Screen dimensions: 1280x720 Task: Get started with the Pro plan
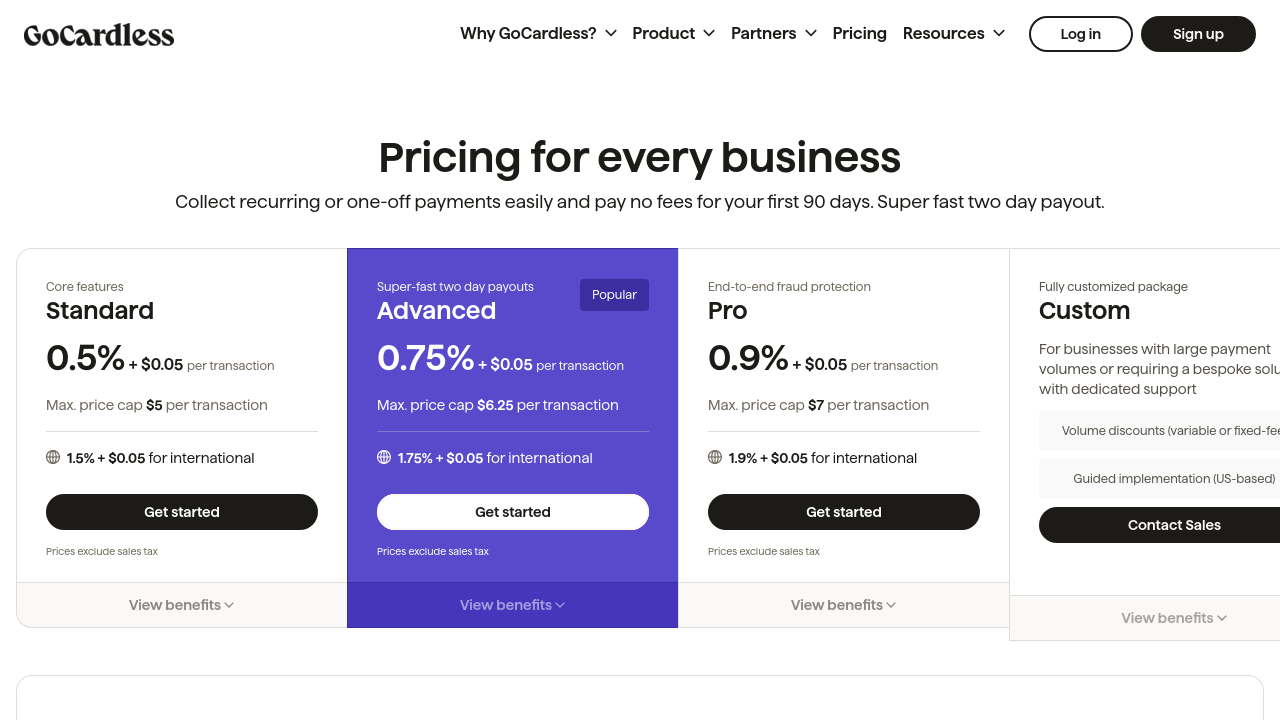[844, 512]
